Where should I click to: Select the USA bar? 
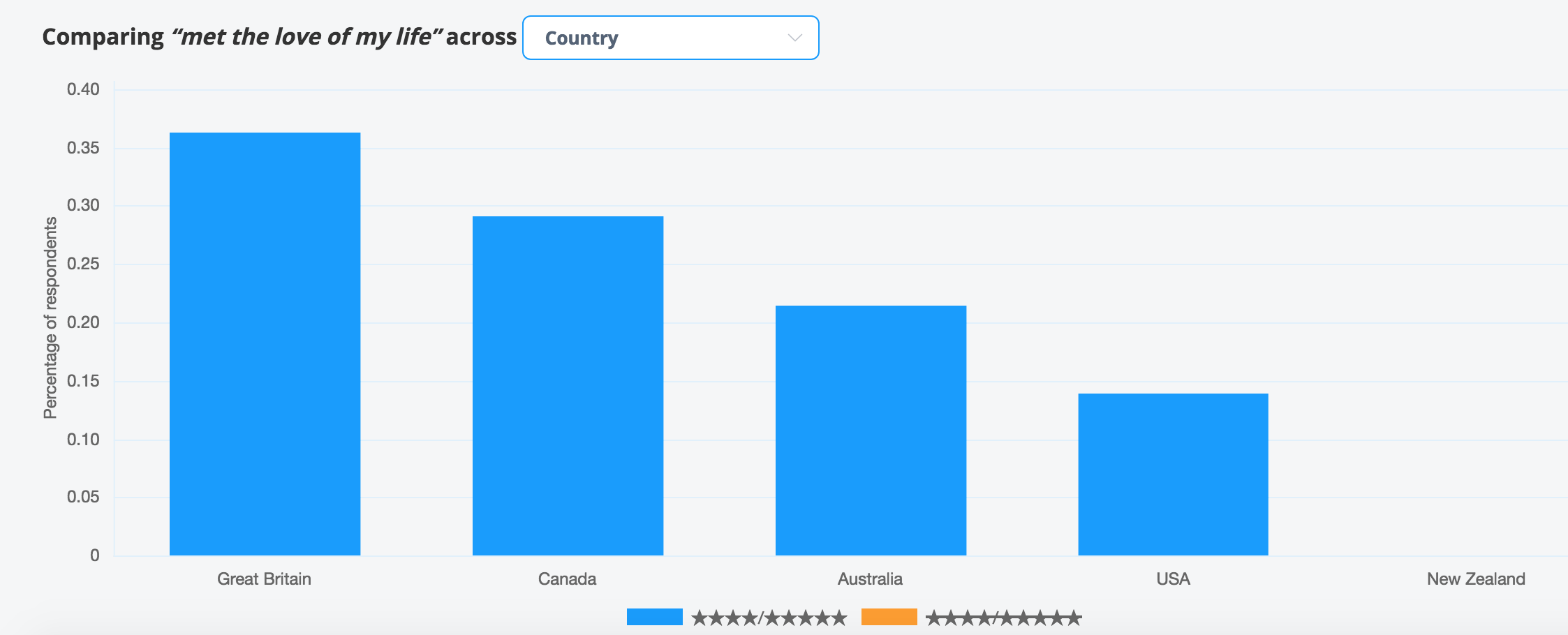click(x=1173, y=475)
